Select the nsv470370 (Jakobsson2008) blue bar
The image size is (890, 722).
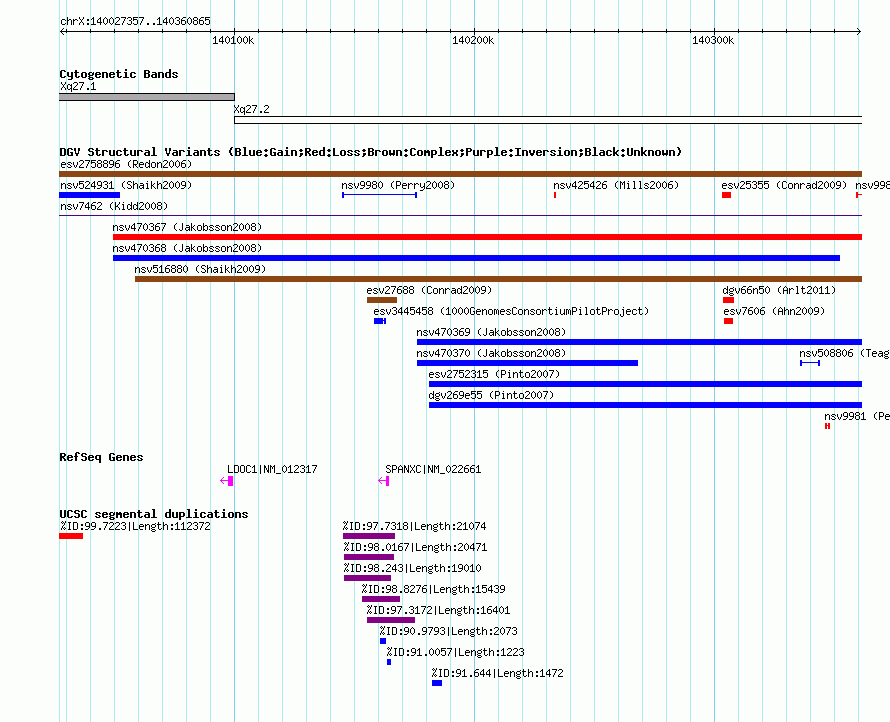[527, 363]
